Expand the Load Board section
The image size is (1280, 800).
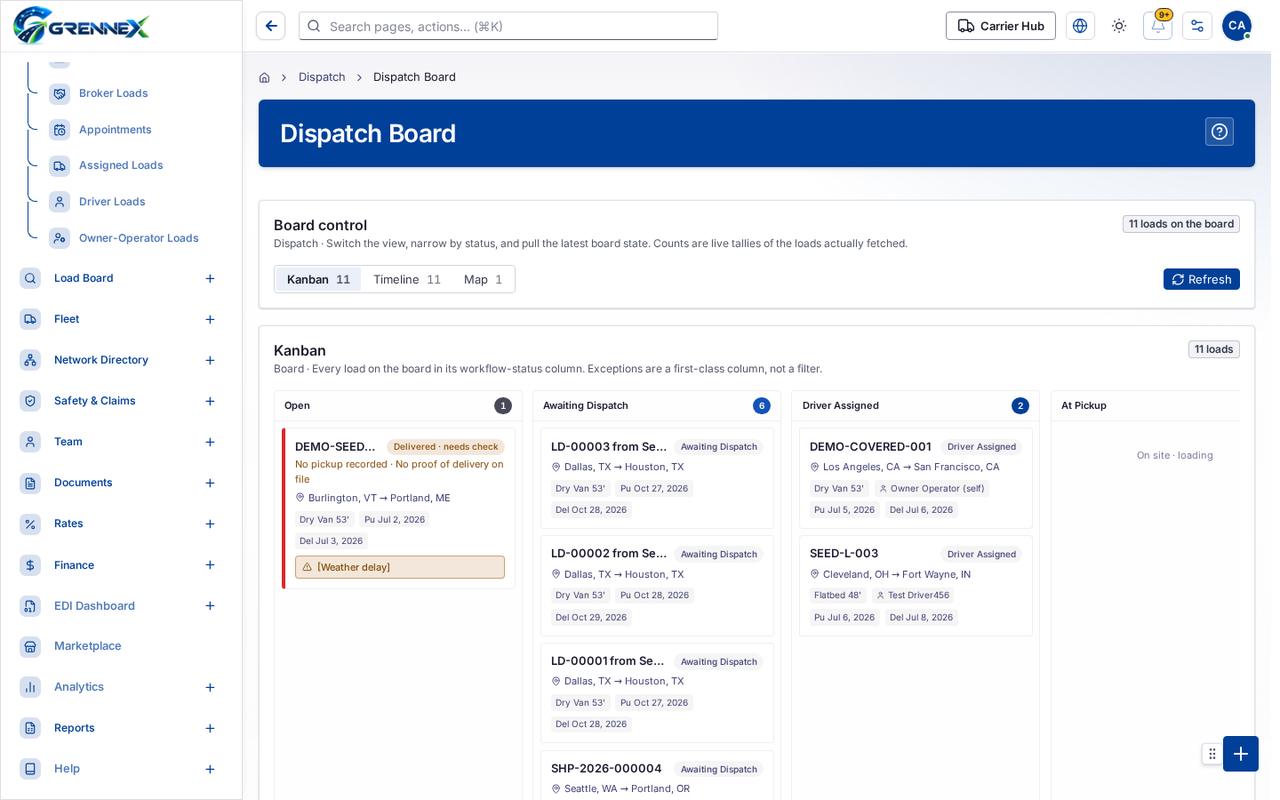point(210,279)
